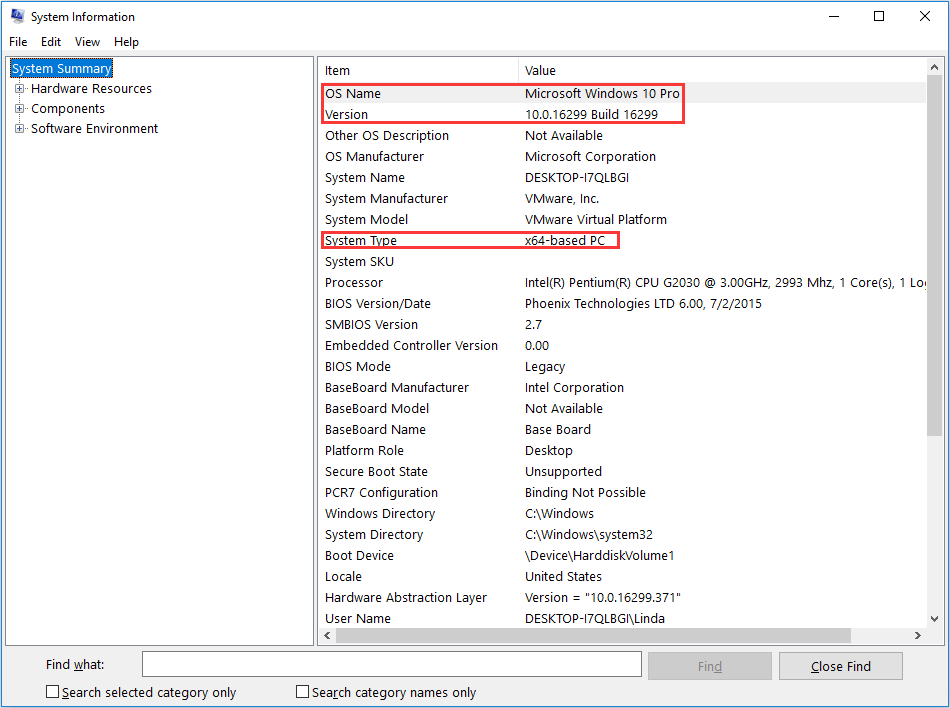
Task: Click the 'Legacy' BIOS Mode value
Action: (x=545, y=366)
